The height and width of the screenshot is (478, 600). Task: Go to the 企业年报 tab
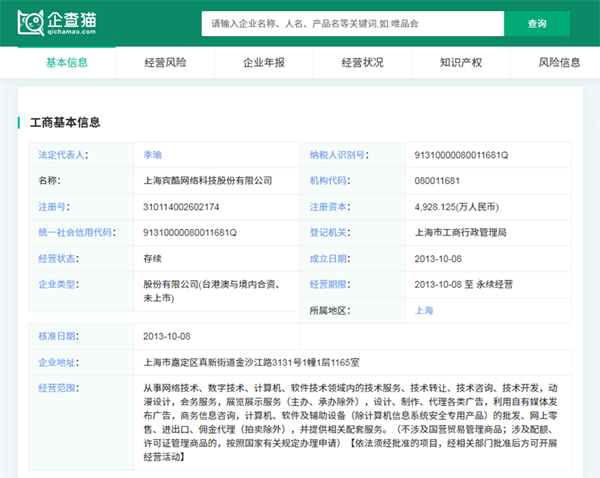tap(264, 62)
